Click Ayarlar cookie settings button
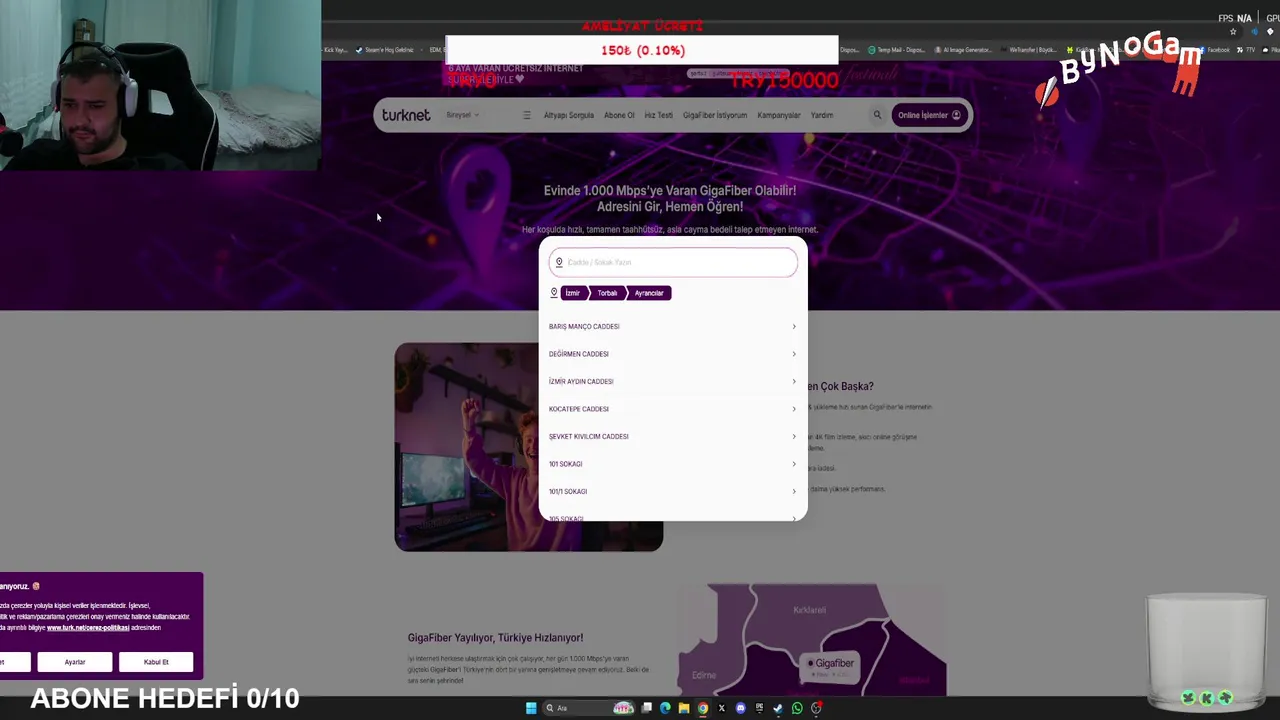 pyautogui.click(x=75, y=662)
